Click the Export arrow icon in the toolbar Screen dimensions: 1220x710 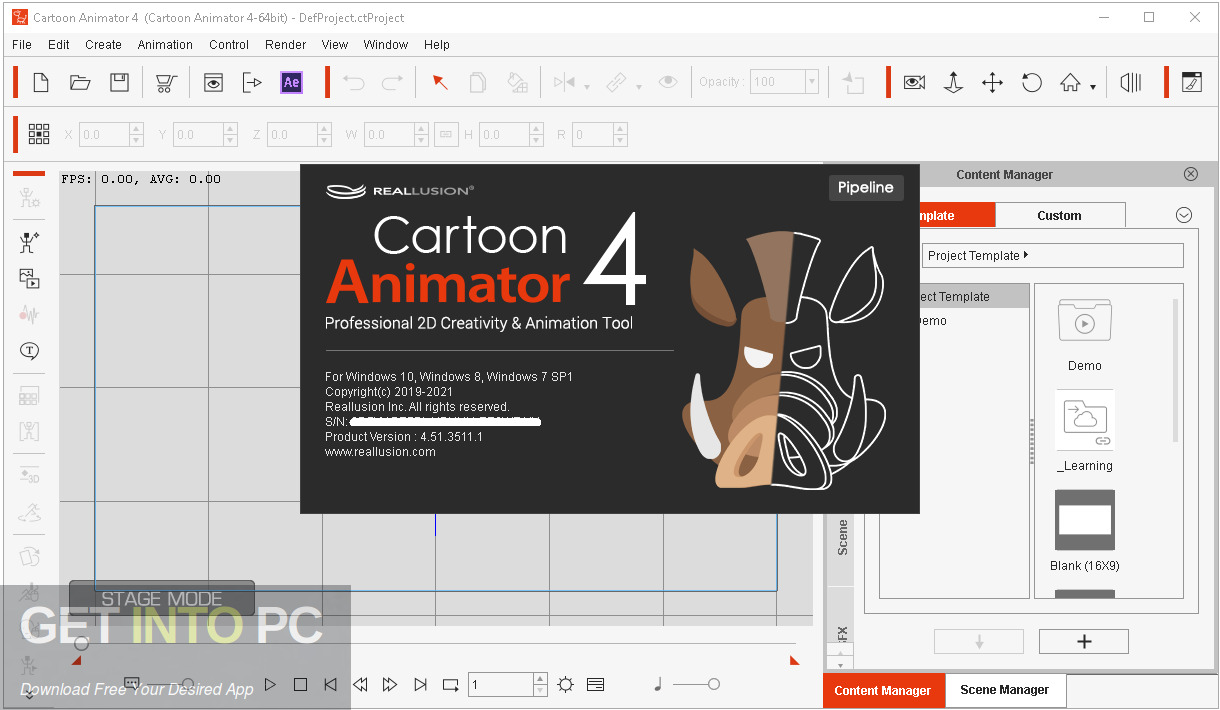click(x=252, y=82)
